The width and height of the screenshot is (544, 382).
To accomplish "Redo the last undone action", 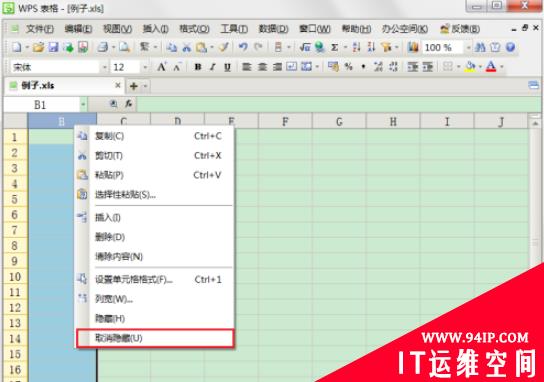I will (x=258, y=47).
